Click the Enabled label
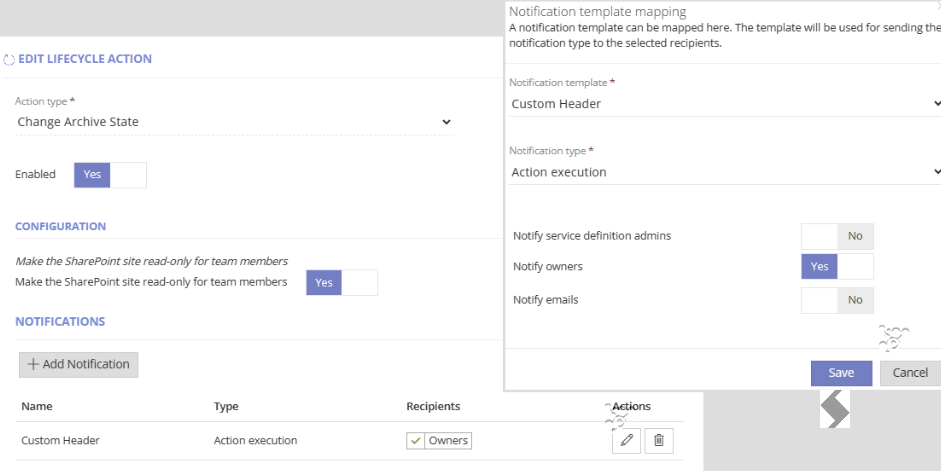941x471 pixels. coord(35,174)
